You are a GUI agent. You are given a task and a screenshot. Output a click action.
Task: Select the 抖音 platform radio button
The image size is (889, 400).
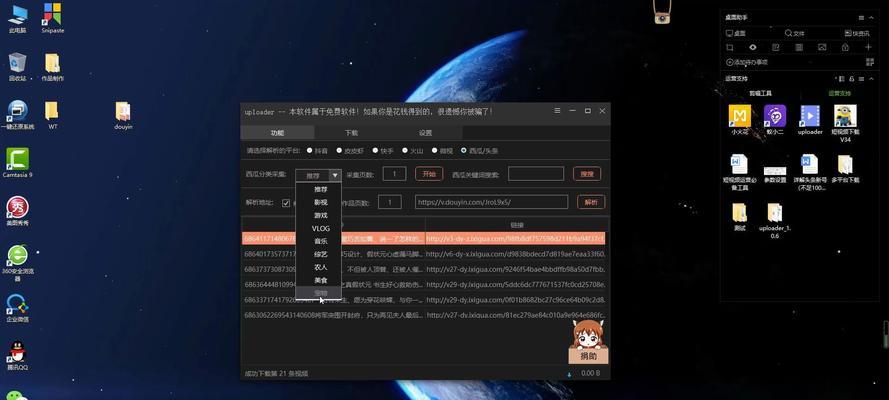point(310,151)
